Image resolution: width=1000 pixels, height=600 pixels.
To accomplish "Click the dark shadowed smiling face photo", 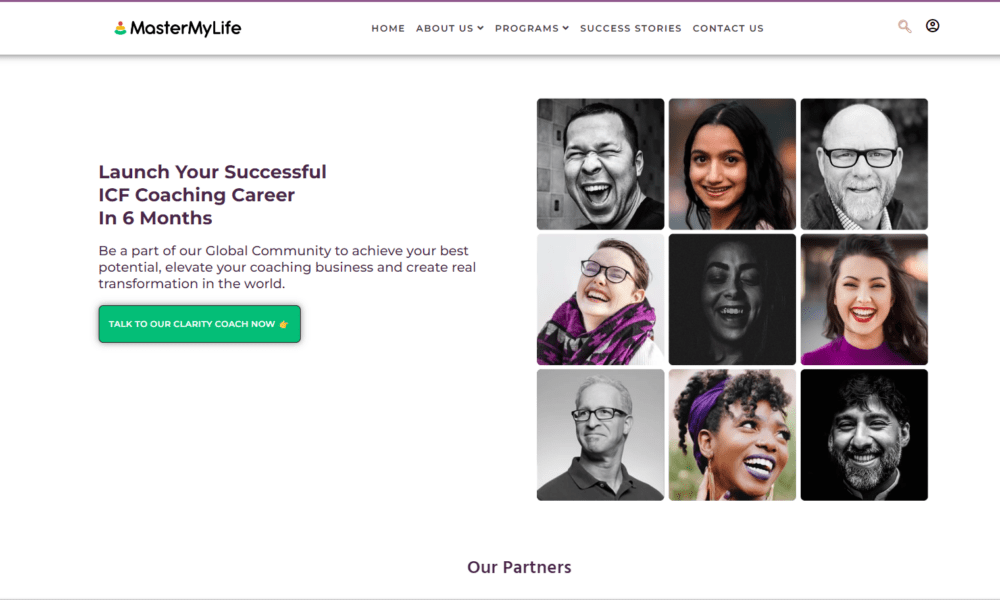I will (732, 299).
